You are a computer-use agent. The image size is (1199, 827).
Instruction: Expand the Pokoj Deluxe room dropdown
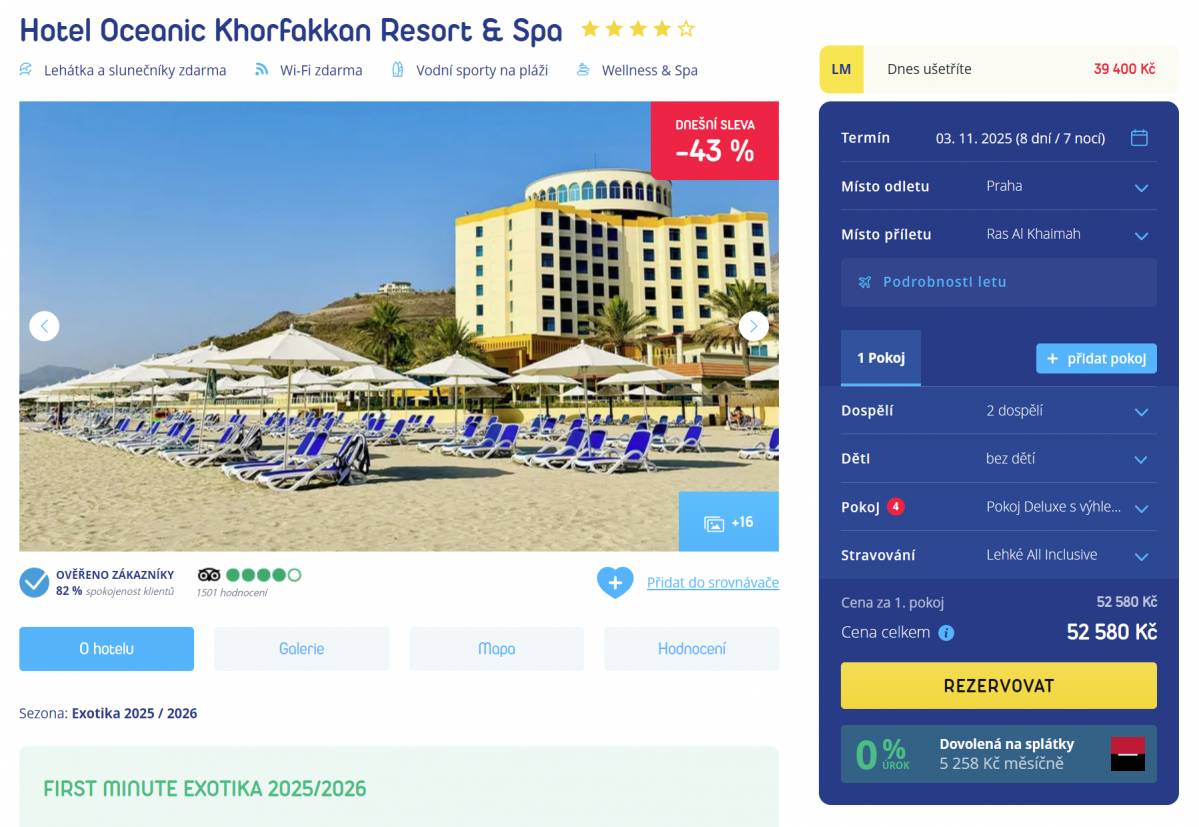tap(999, 508)
